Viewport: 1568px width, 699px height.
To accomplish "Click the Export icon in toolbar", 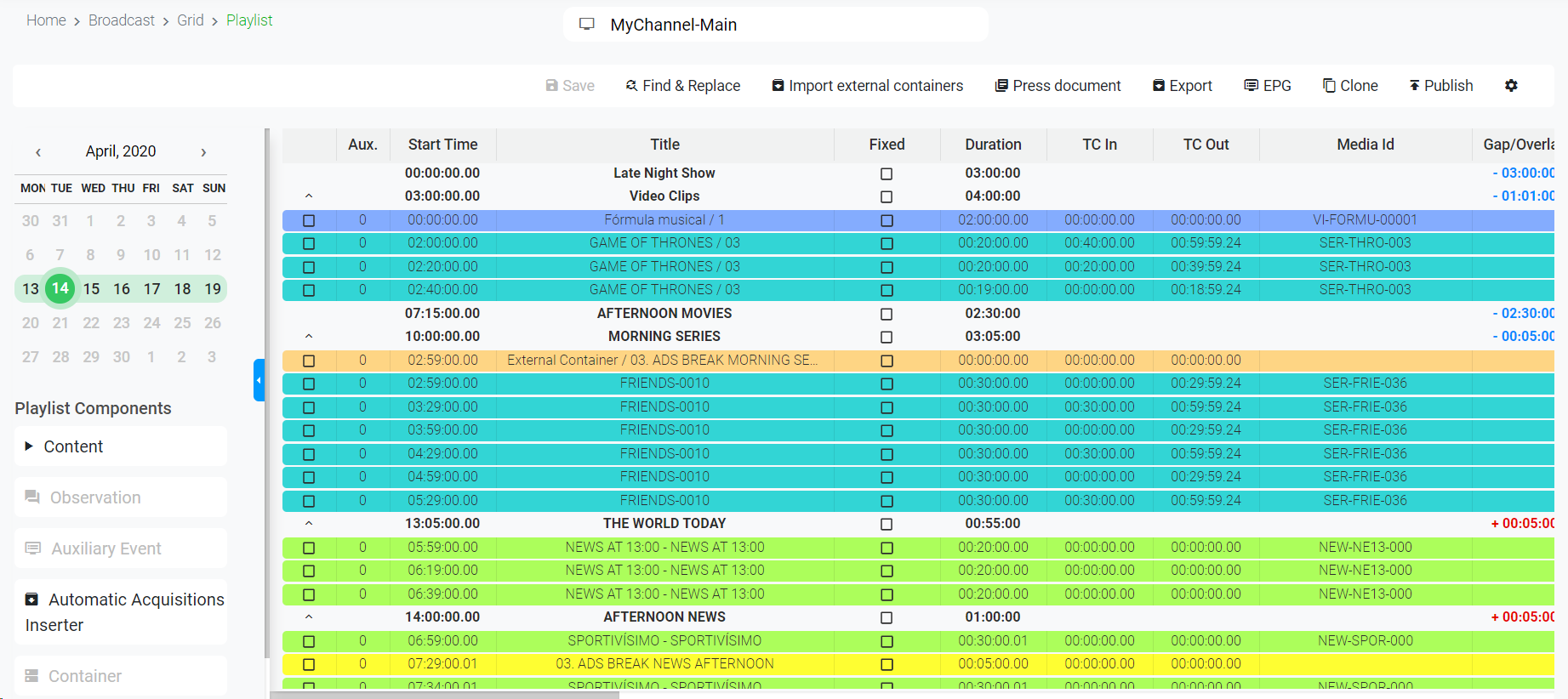I will [x=1158, y=86].
